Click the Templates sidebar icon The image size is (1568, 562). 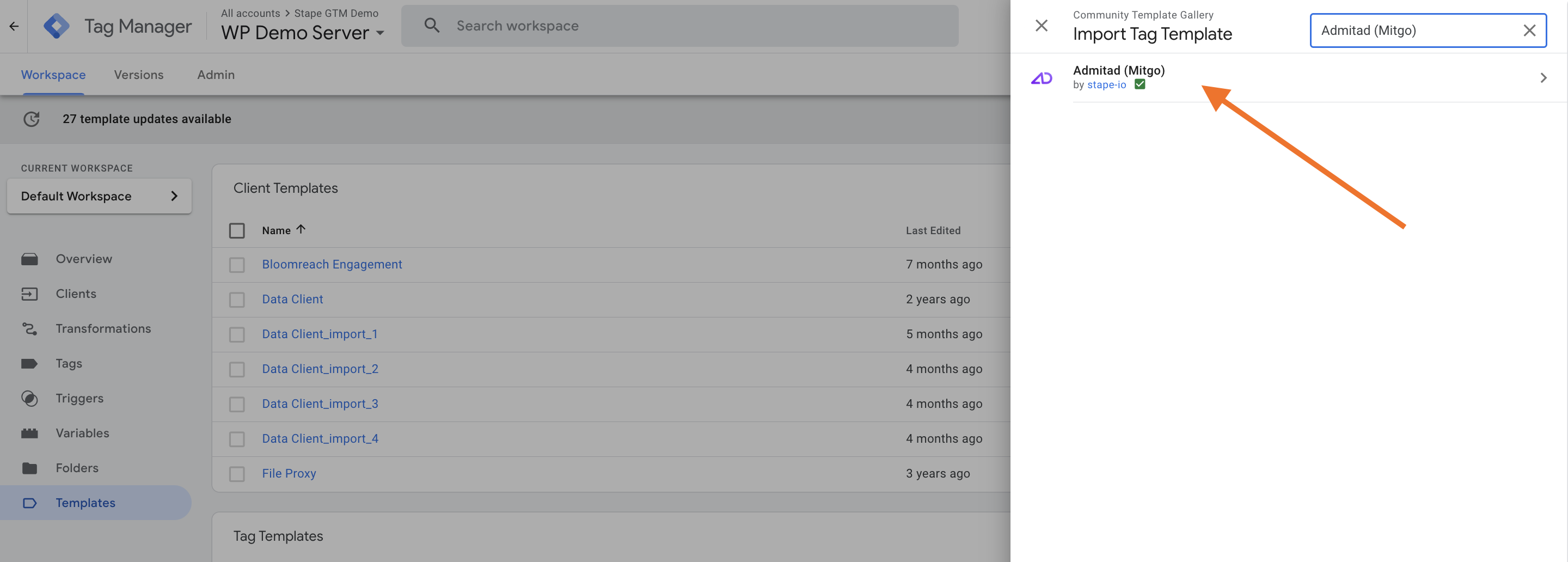pos(29,503)
